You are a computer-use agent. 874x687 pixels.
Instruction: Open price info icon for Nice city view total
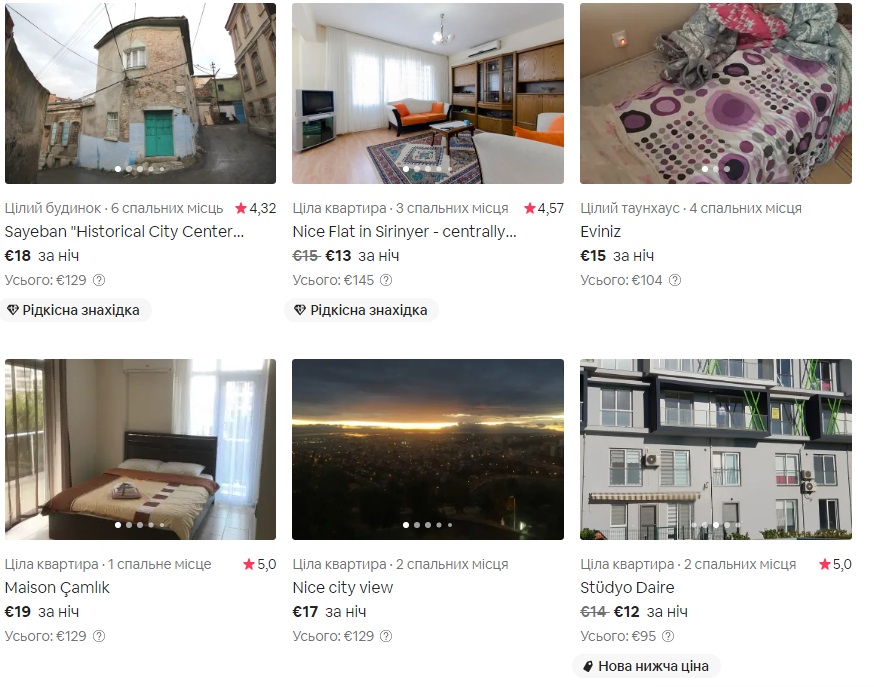click(386, 636)
